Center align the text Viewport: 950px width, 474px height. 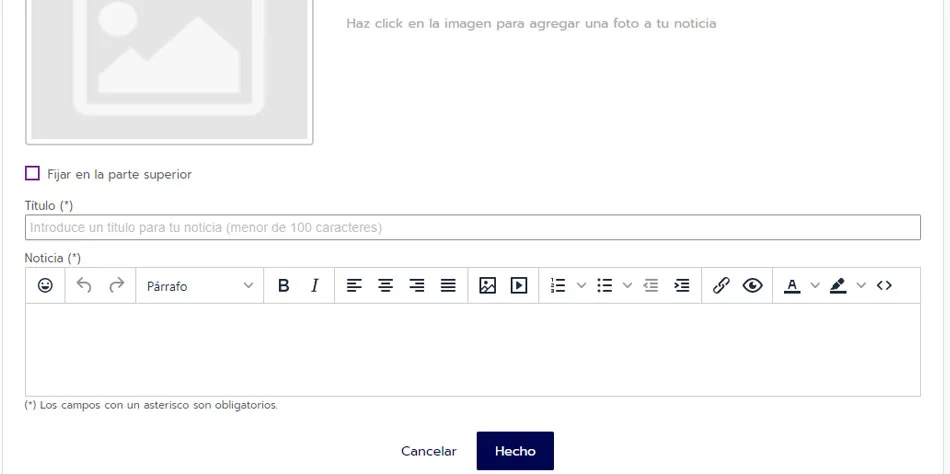coord(385,286)
